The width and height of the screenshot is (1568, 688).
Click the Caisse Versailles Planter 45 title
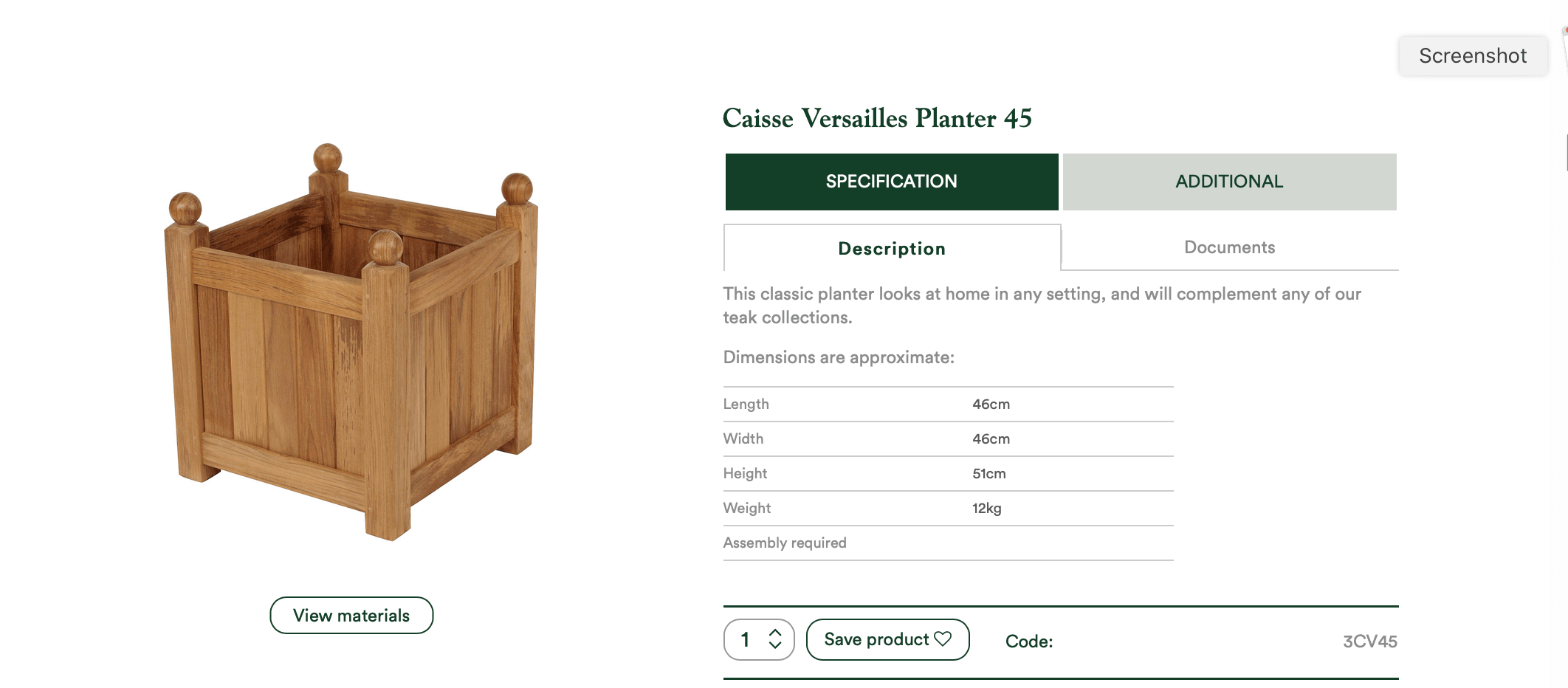(x=877, y=118)
